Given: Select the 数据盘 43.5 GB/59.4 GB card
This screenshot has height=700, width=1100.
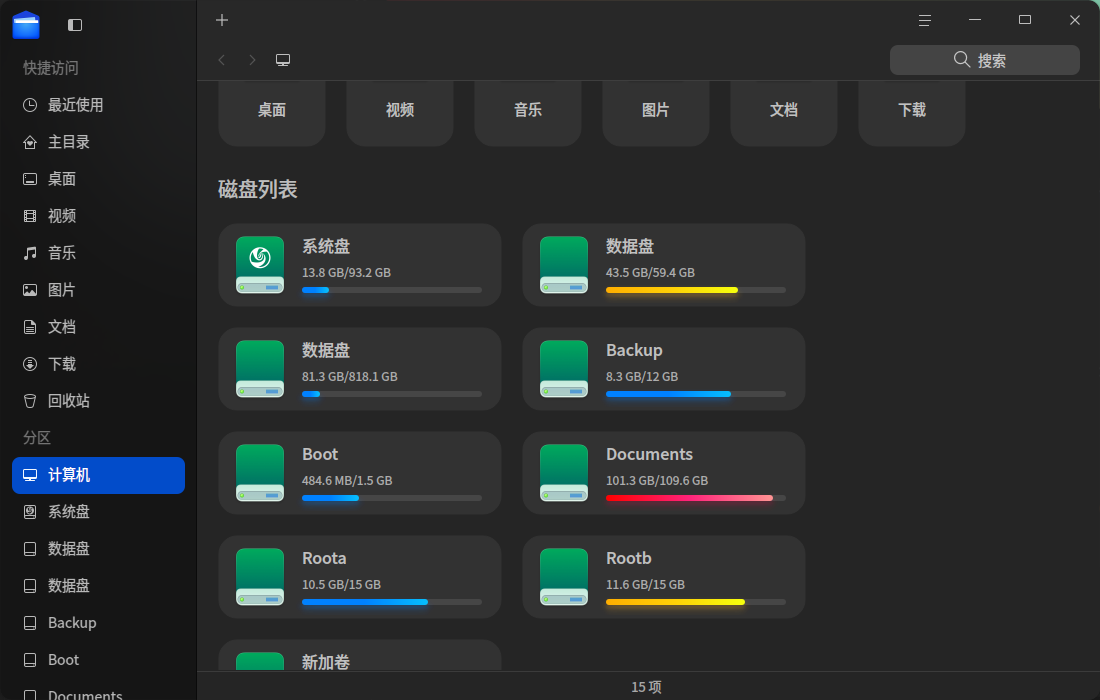Looking at the screenshot, I should point(664,265).
